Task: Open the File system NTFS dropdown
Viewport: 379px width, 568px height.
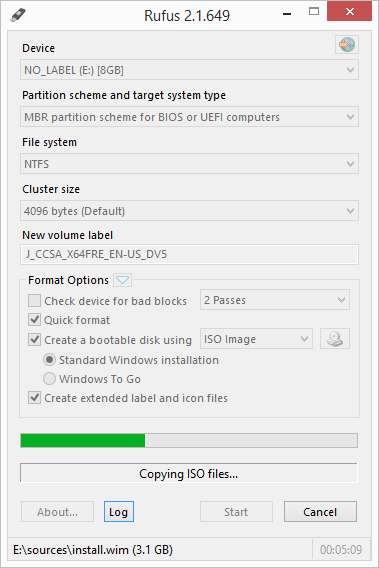Action: click(x=189, y=164)
